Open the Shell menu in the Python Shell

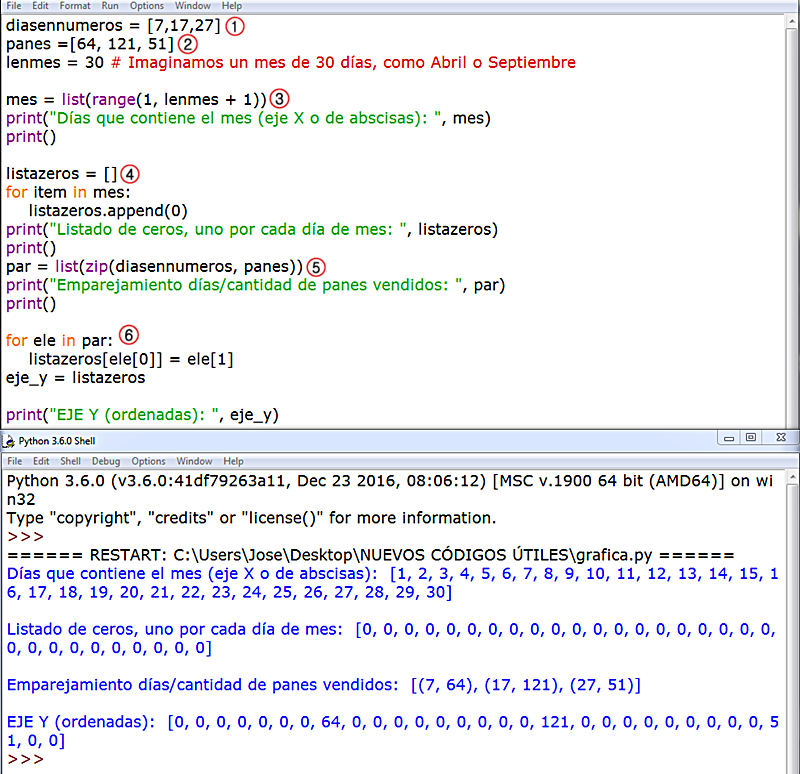[71, 461]
